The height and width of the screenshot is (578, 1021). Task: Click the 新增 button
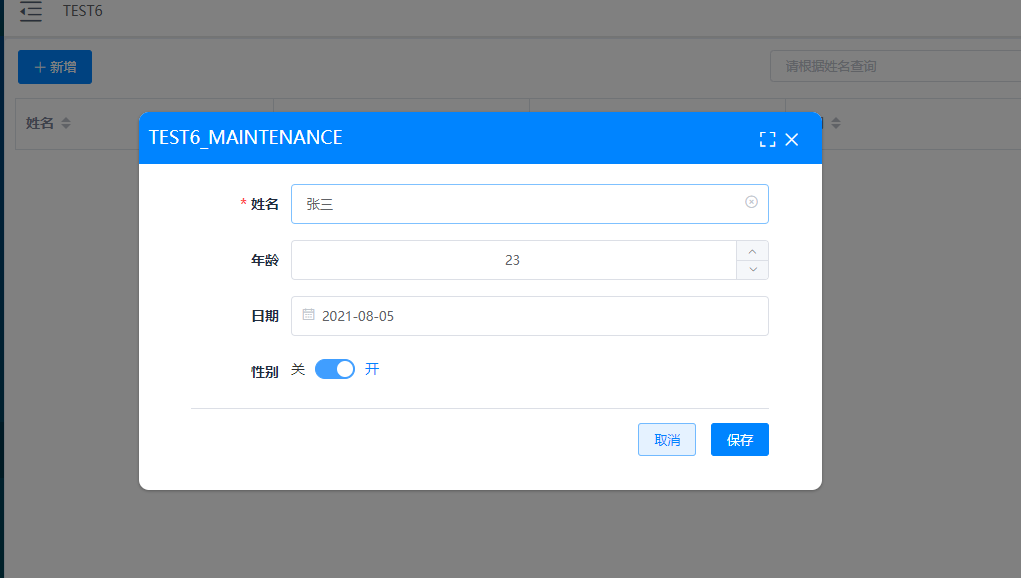coord(55,67)
